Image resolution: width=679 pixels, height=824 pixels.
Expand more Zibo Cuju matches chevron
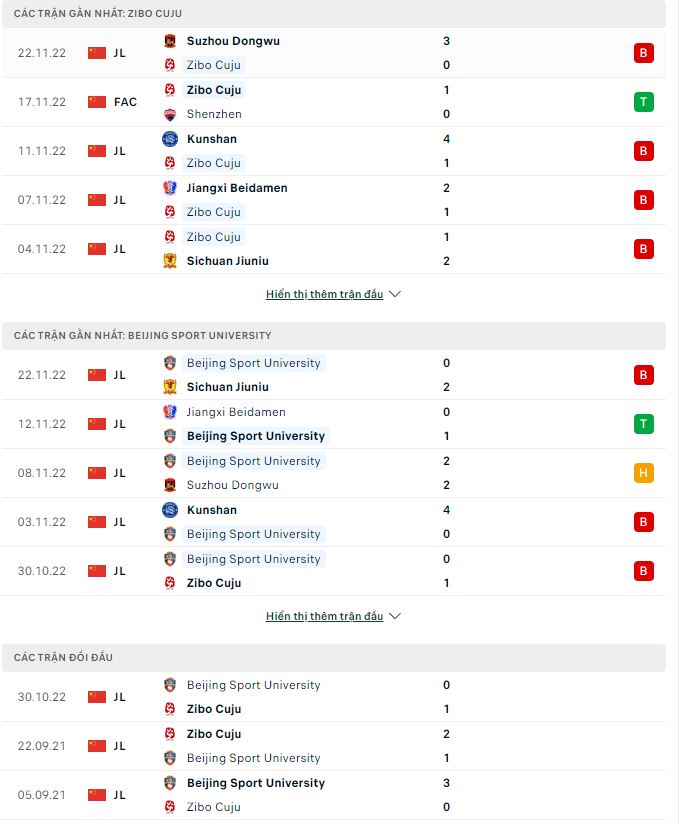[394, 295]
